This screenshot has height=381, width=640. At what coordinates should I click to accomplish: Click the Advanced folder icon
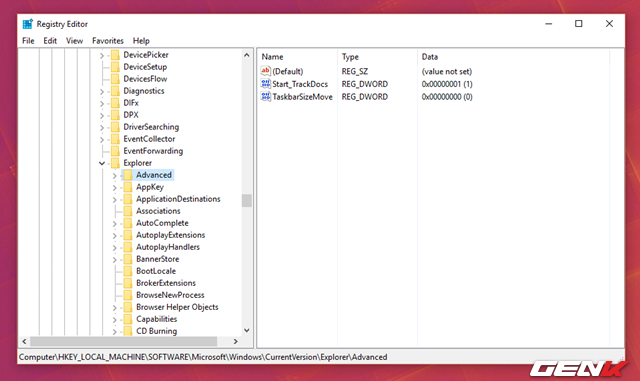[x=128, y=175]
